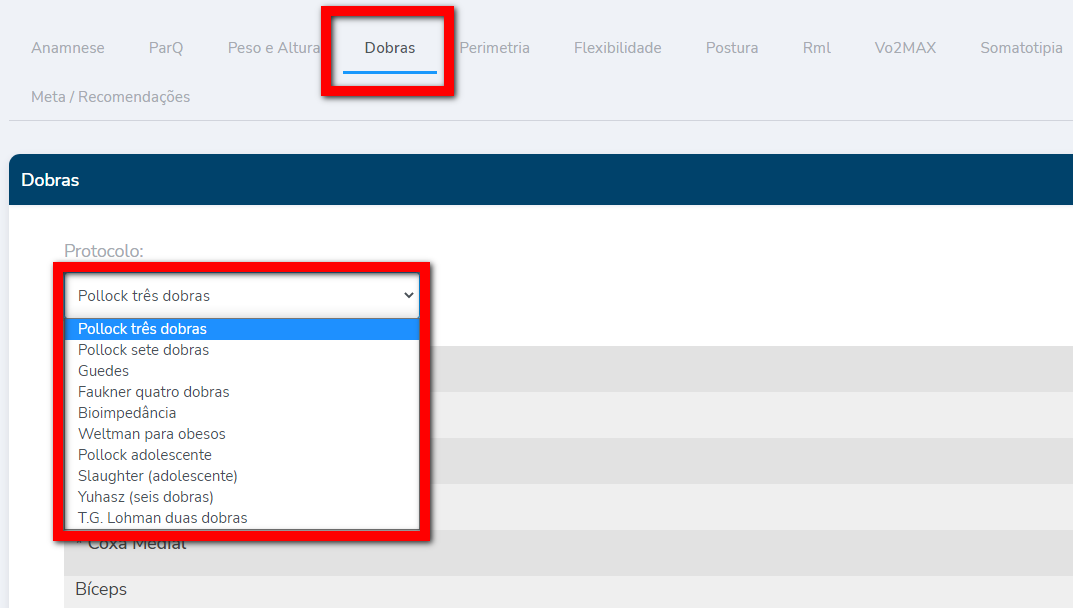The image size is (1073, 608).
Task: Choose Weltman para obesos option
Action: pos(152,434)
